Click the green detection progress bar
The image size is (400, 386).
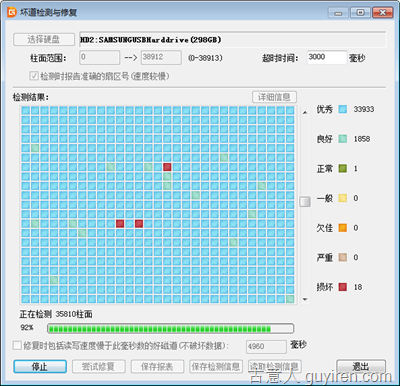(x=170, y=329)
